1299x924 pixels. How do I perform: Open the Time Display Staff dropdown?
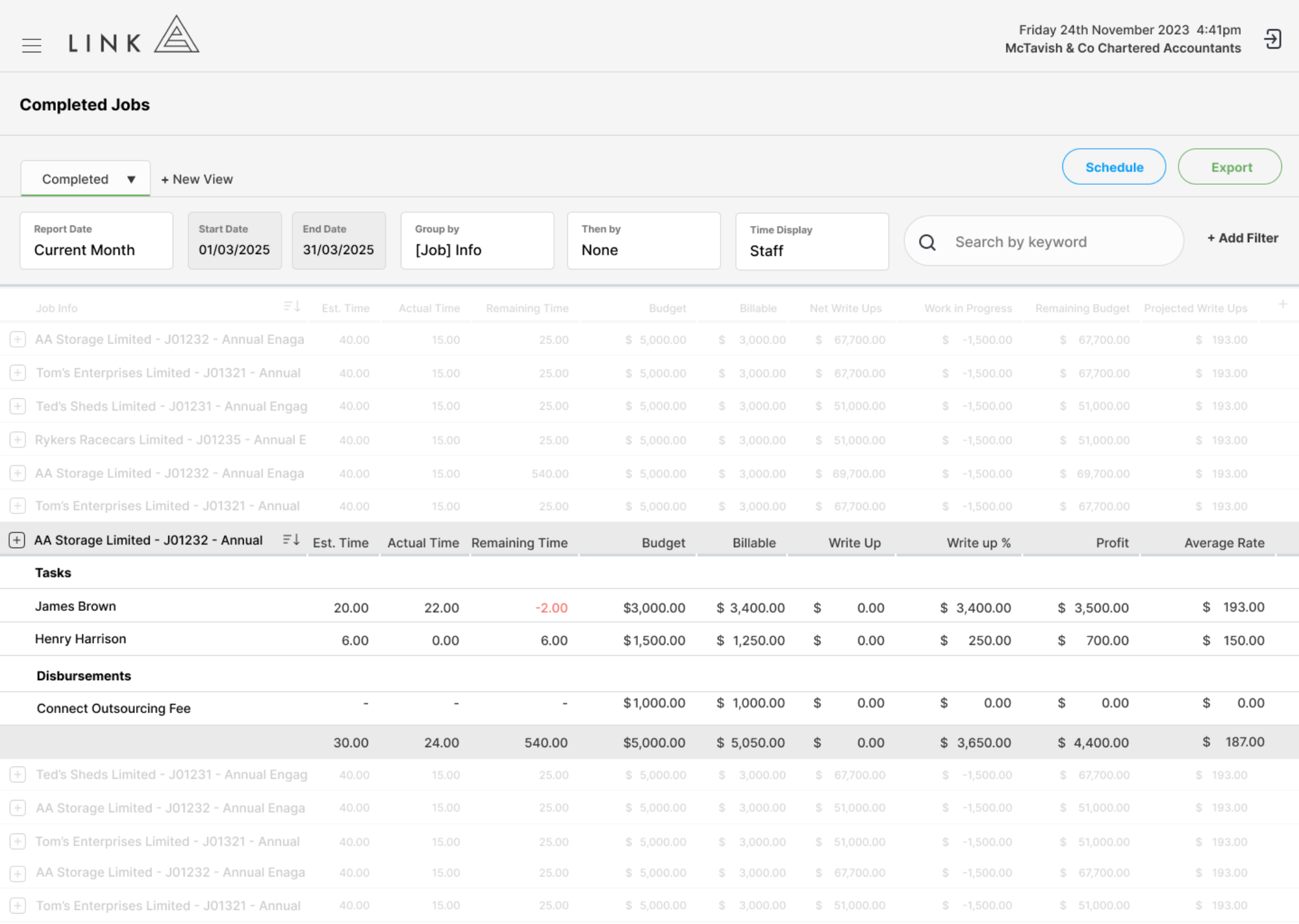812,241
